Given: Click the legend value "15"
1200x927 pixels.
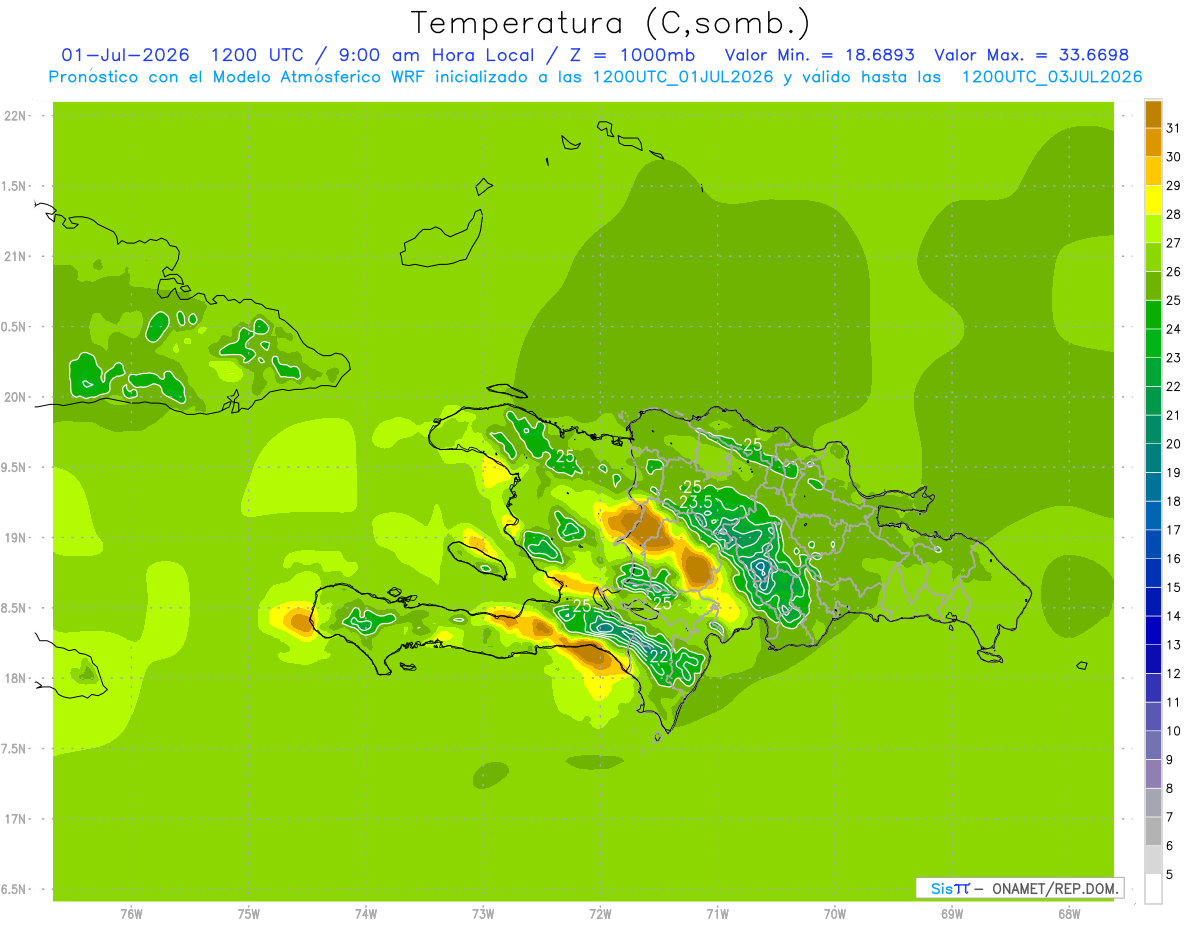Looking at the screenshot, I should pyautogui.click(x=1174, y=587).
